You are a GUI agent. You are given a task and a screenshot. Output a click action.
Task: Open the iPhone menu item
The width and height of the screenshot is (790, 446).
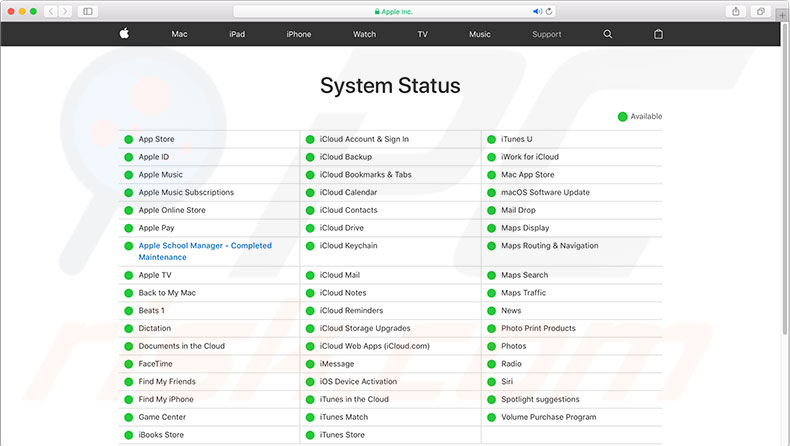click(298, 34)
